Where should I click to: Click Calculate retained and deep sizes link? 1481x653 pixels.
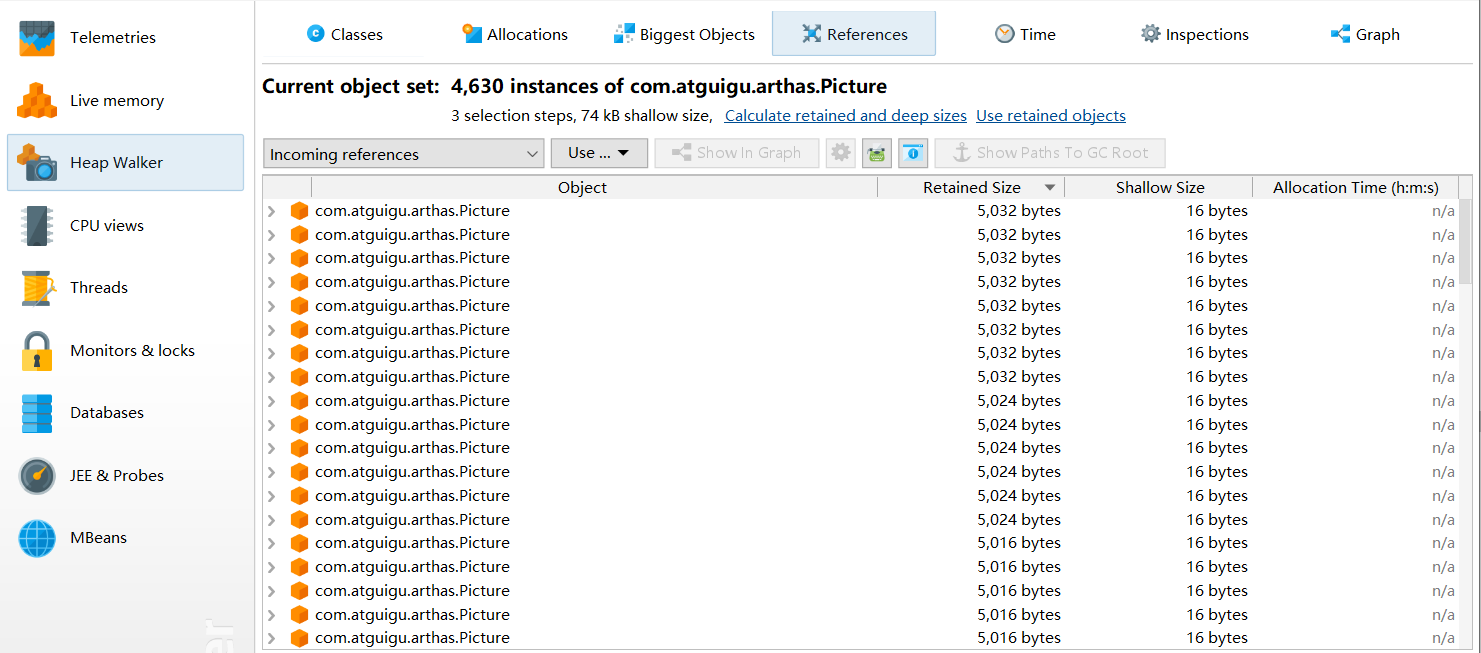(x=845, y=116)
